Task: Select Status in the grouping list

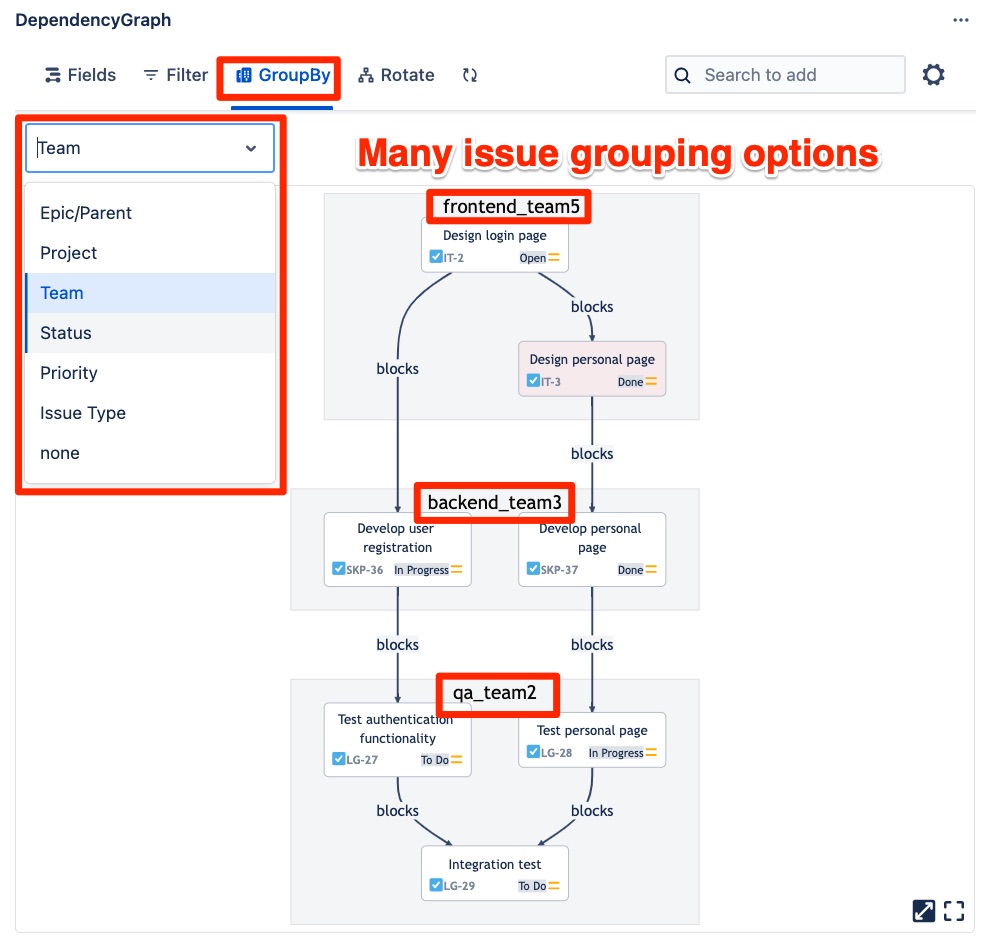Action: tap(66, 333)
